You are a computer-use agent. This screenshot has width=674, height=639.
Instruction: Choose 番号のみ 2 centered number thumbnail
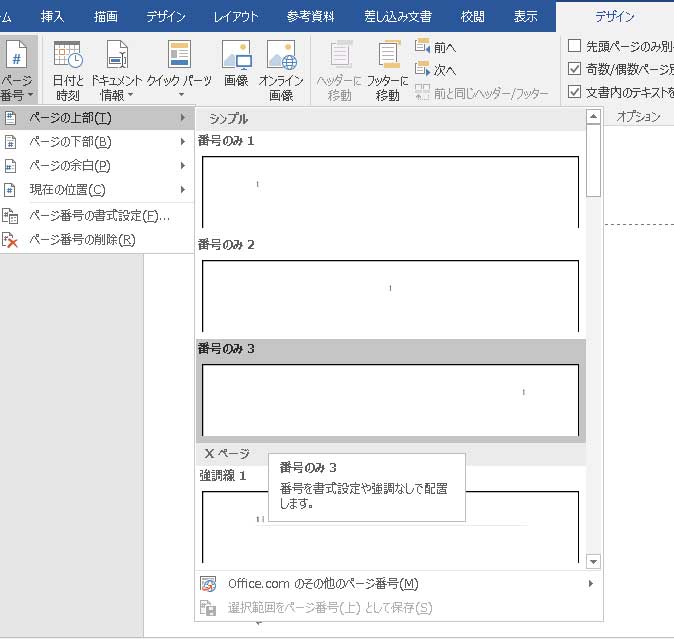pos(390,295)
